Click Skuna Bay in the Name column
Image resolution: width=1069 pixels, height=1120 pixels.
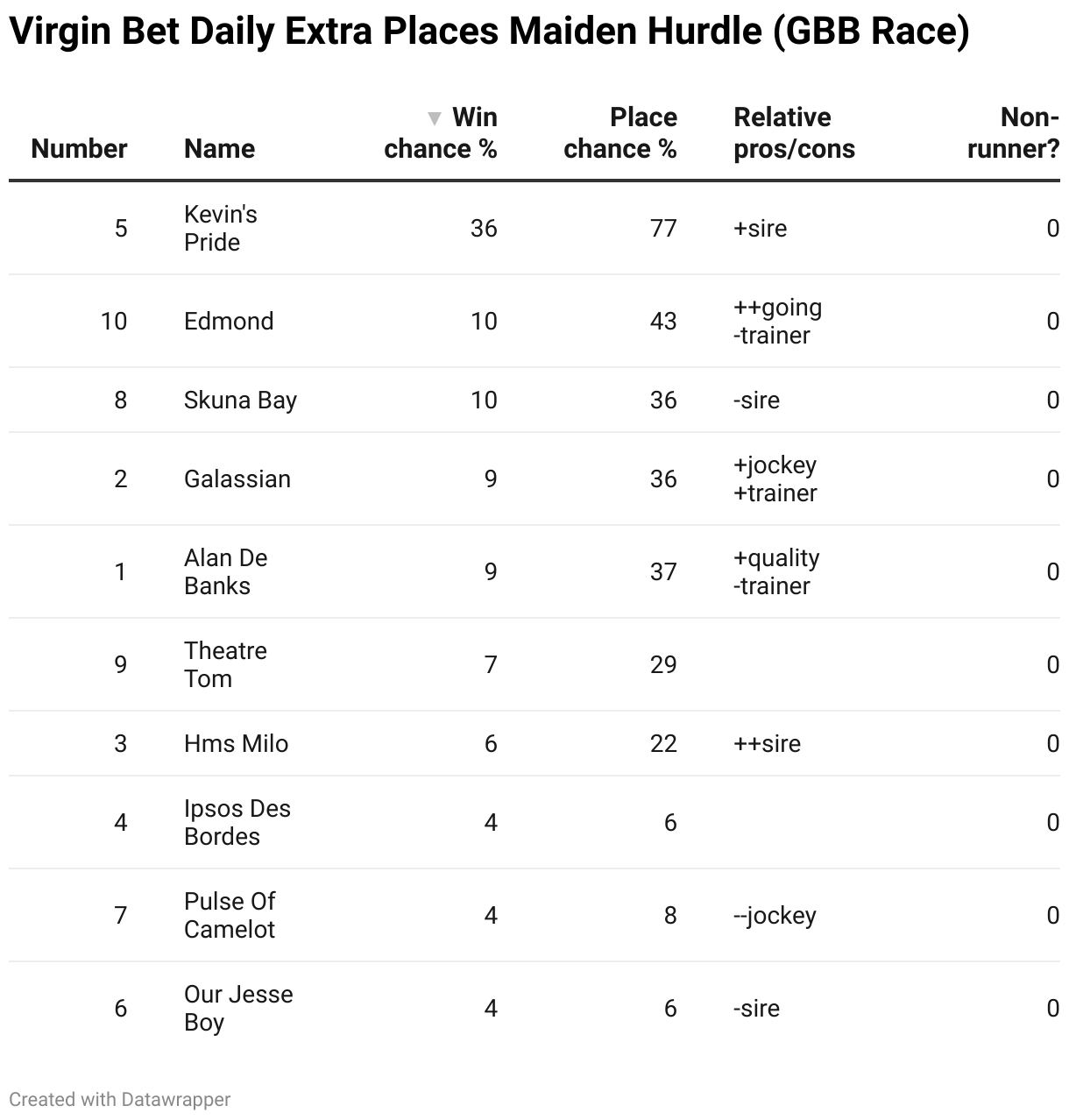click(240, 400)
